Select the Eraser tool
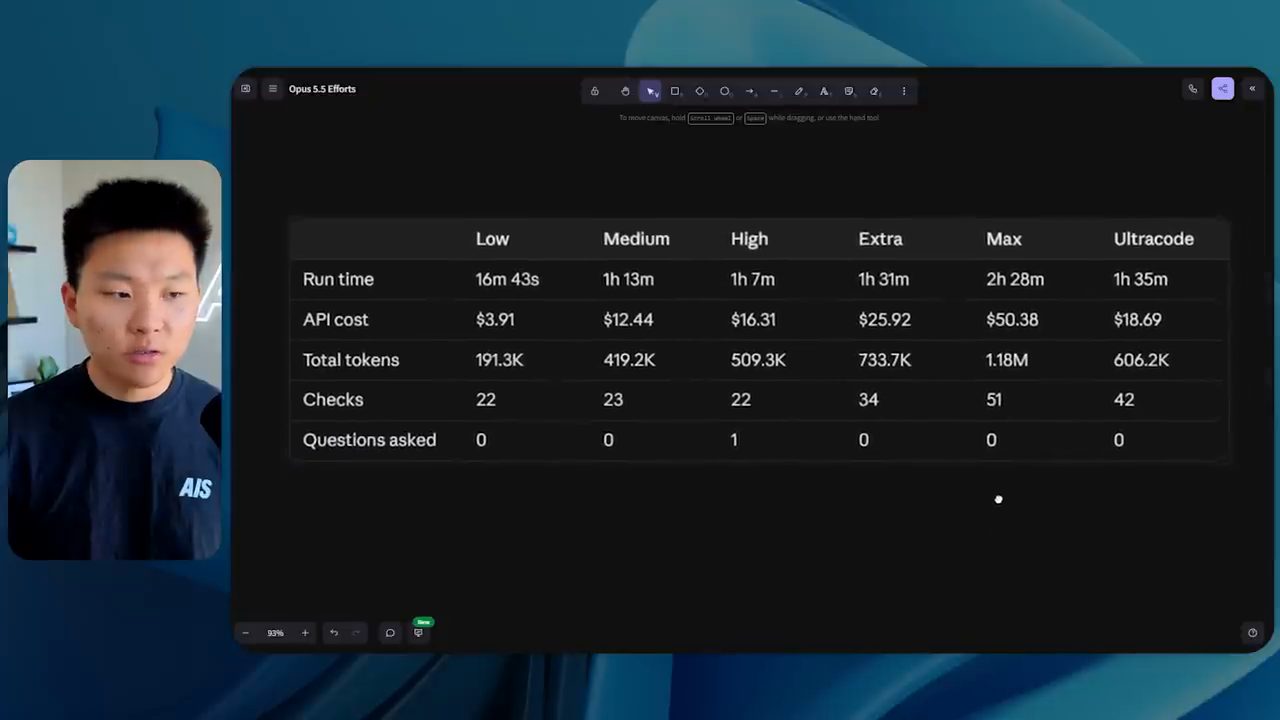1280x720 pixels. tap(874, 91)
